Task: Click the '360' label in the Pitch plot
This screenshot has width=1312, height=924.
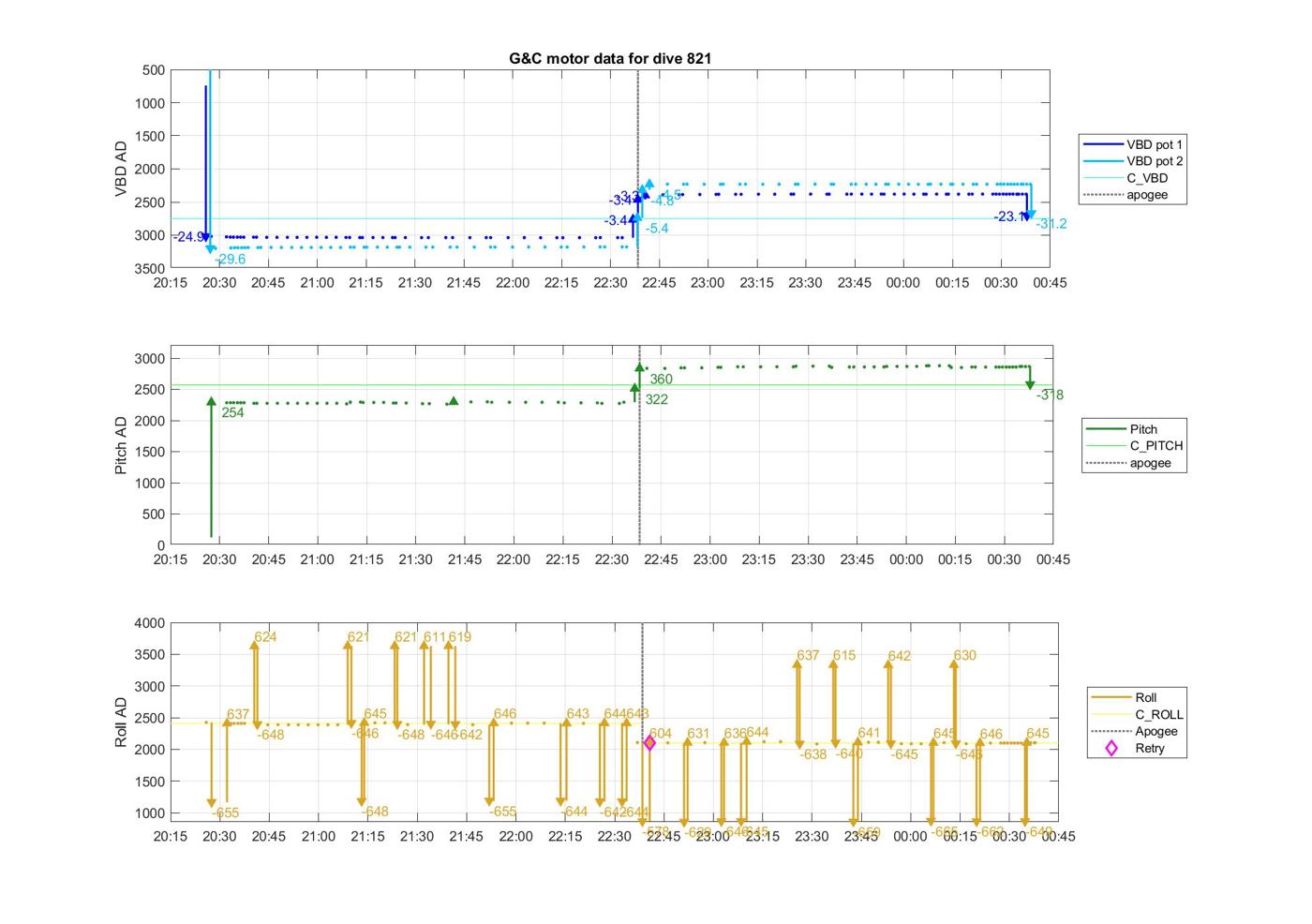Action: pos(662,380)
